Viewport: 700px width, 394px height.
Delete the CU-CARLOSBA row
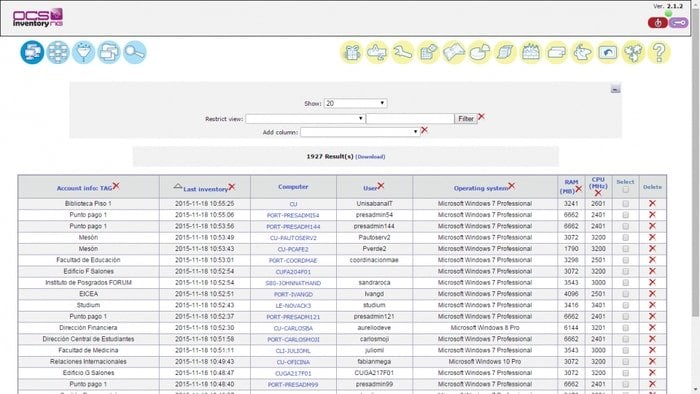tap(652, 328)
